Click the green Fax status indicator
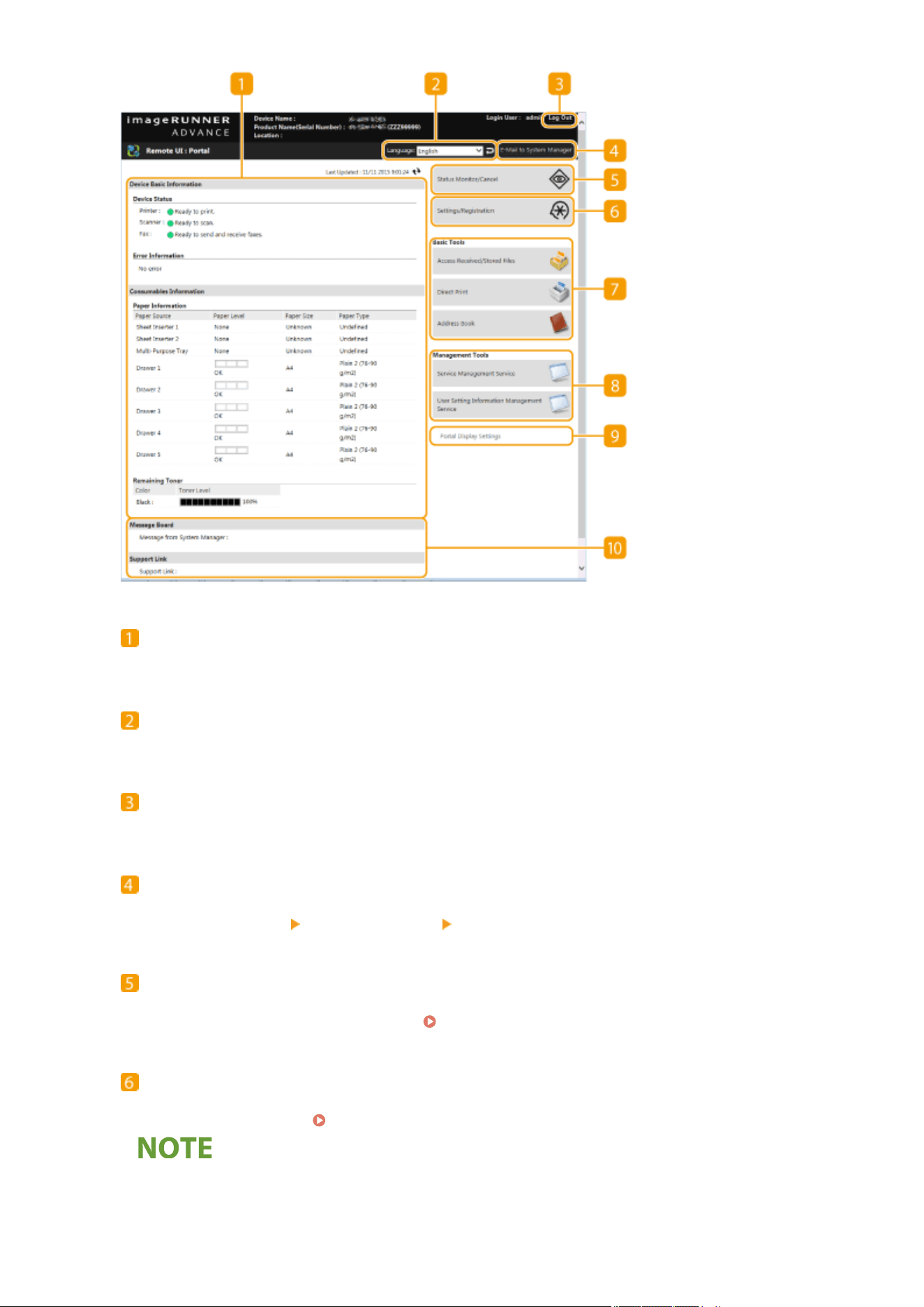Viewport: 924px width, 1307px height. pyautogui.click(x=170, y=235)
